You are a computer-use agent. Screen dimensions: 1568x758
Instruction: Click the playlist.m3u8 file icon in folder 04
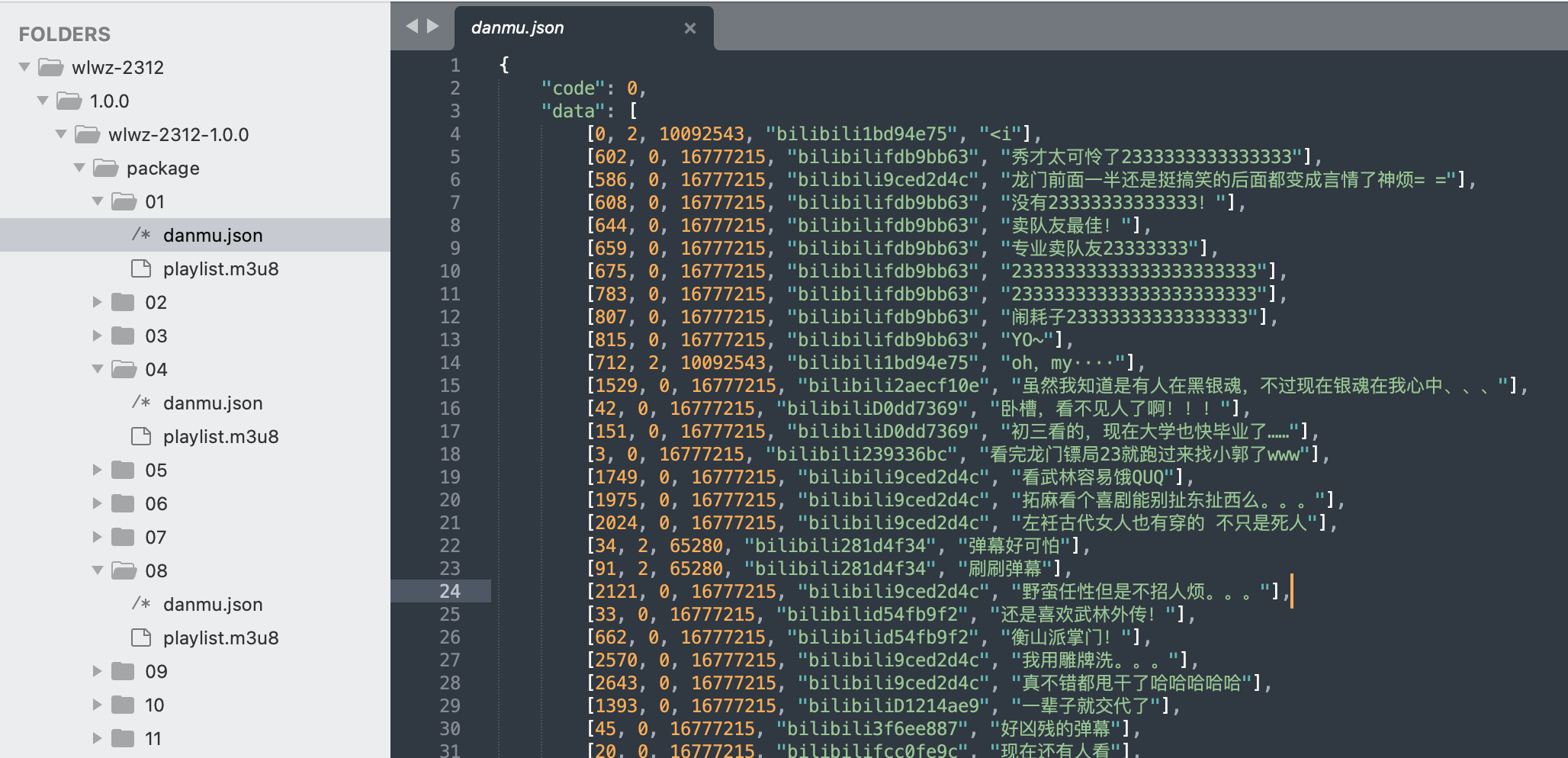point(141,436)
